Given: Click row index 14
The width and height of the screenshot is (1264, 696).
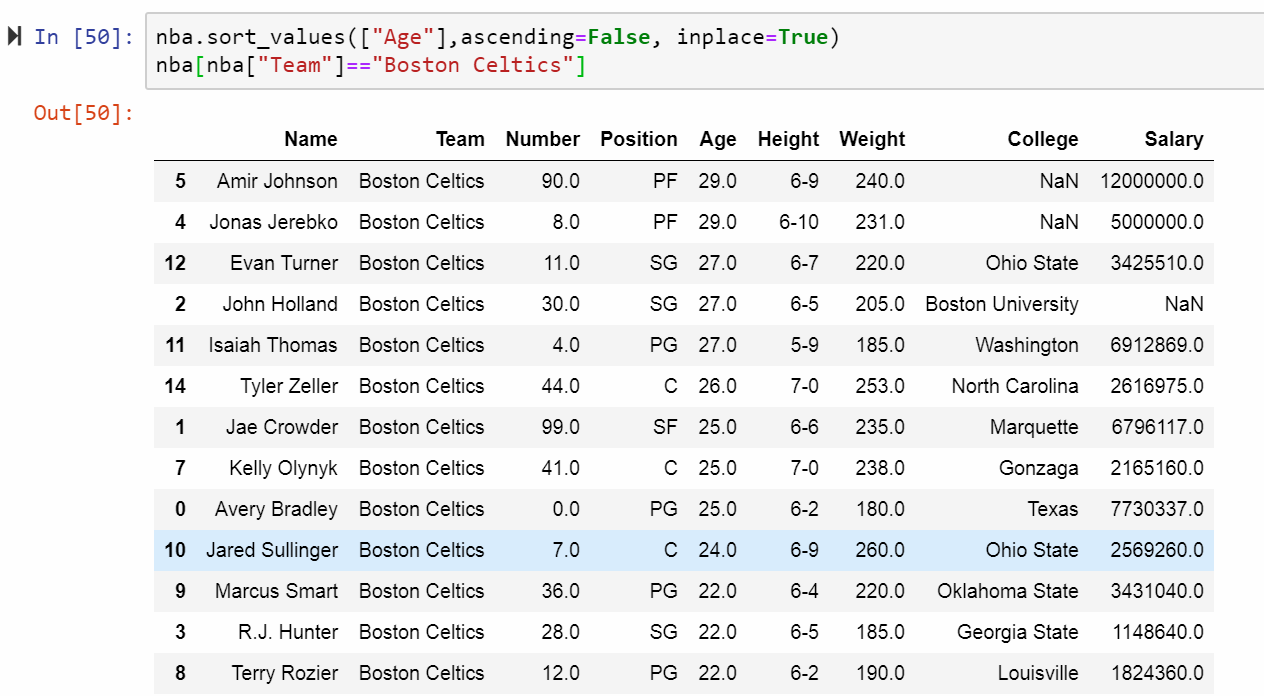Looking at the screenshot, I should (x=175, y=386).
